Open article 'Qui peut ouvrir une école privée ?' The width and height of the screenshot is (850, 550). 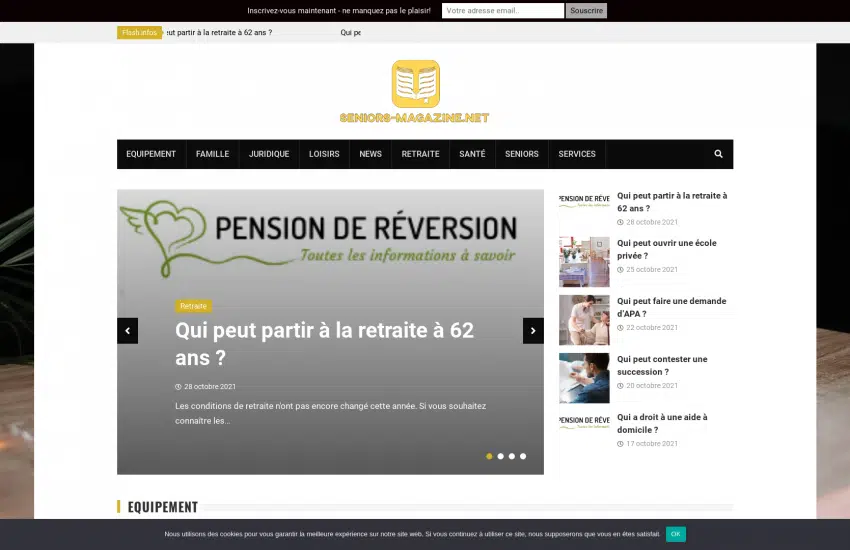pyautogui.click(x=666, y=249)
